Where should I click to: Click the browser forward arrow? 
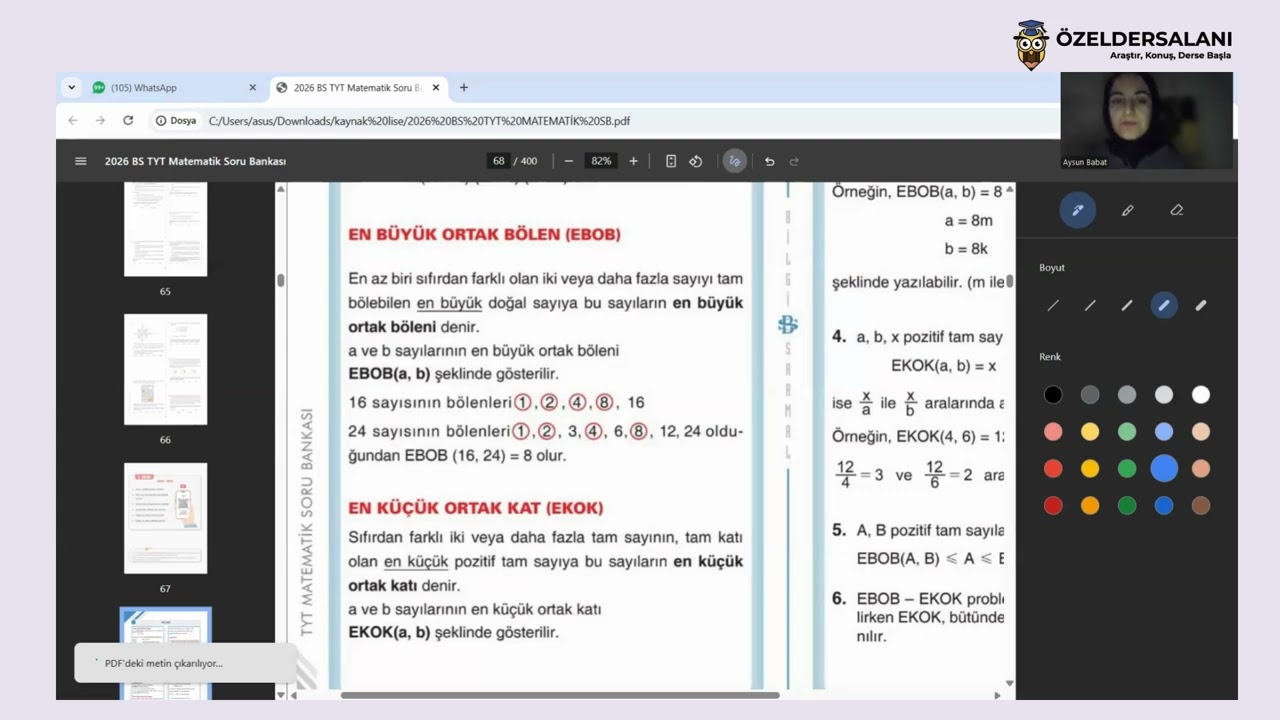(100, 120)
